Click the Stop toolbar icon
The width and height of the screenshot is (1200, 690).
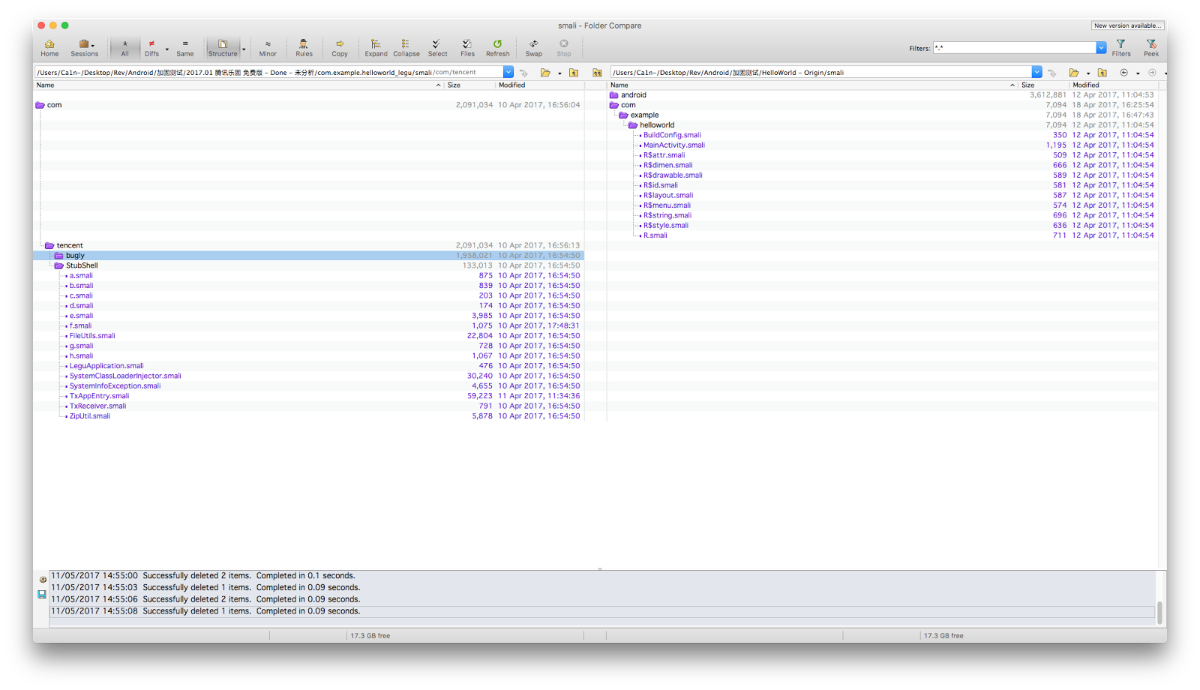[564, 47]
